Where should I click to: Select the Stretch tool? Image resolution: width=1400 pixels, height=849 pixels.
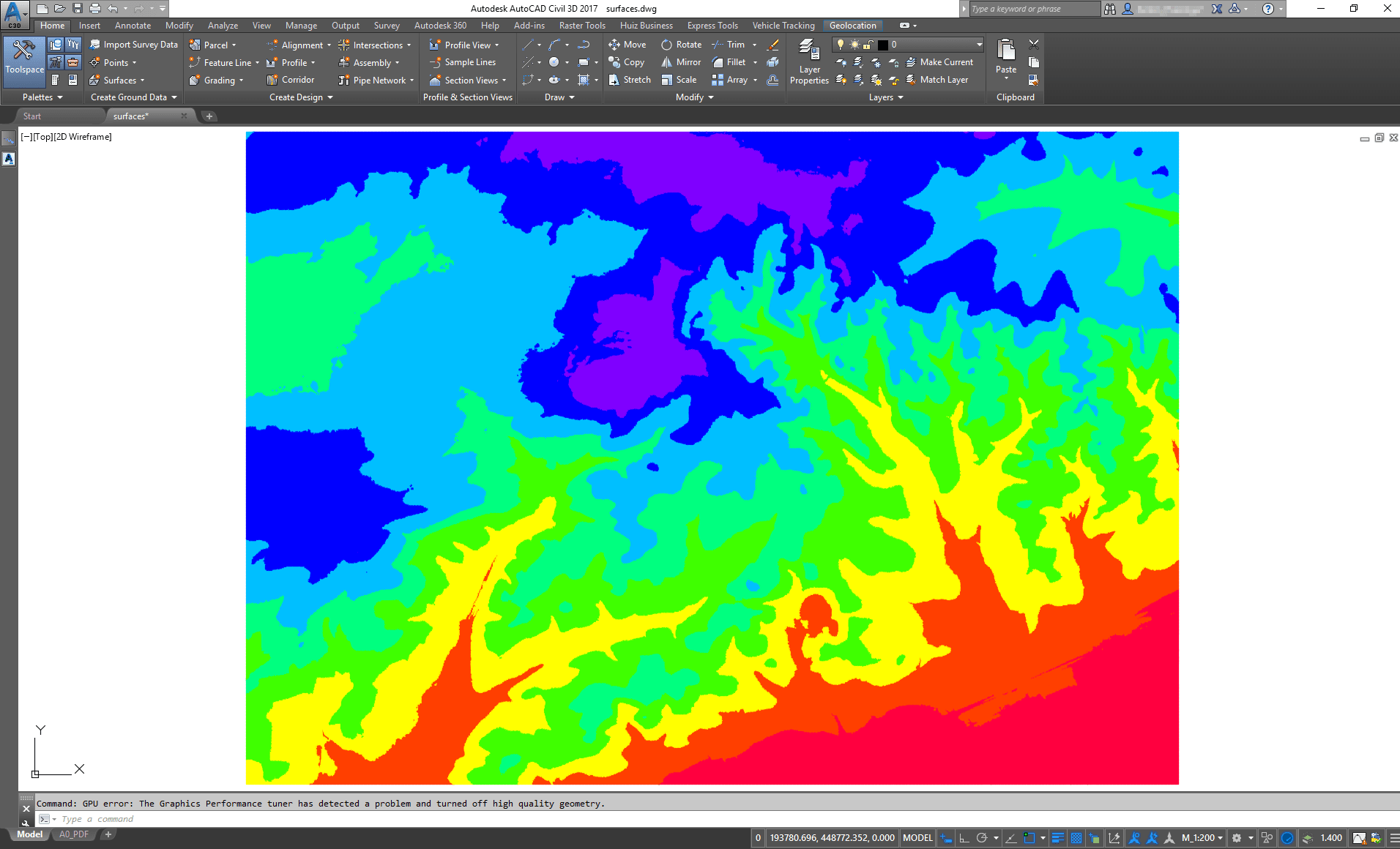630,80
